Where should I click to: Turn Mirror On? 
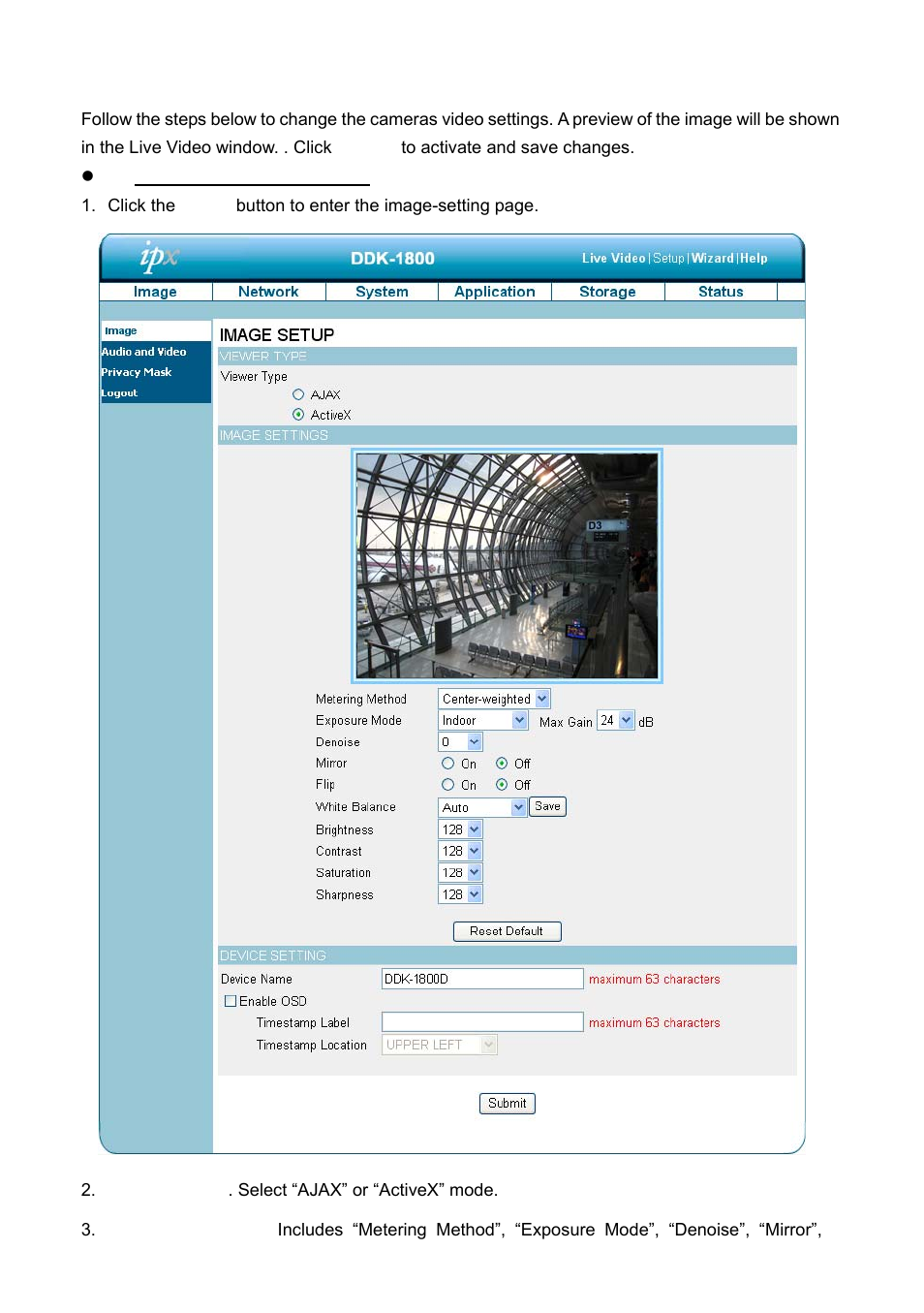[447, 764]
